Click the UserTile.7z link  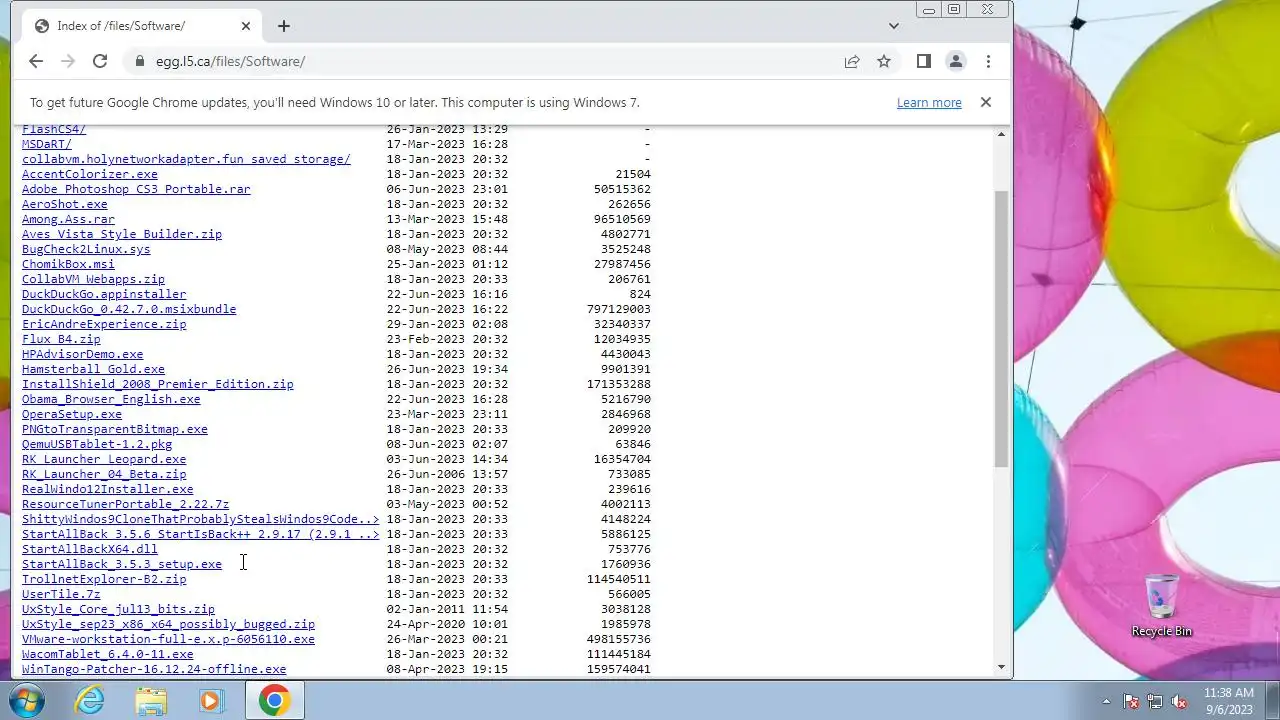click(x=61, y=594)
